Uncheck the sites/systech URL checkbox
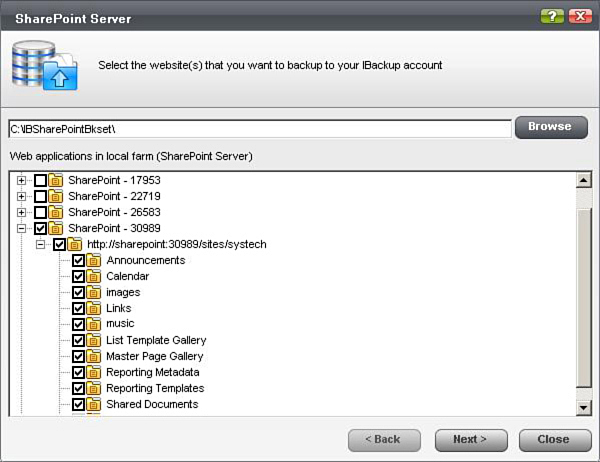Image resolution: width=600 pixels, height=462 pixels. [x=59, y=245]
